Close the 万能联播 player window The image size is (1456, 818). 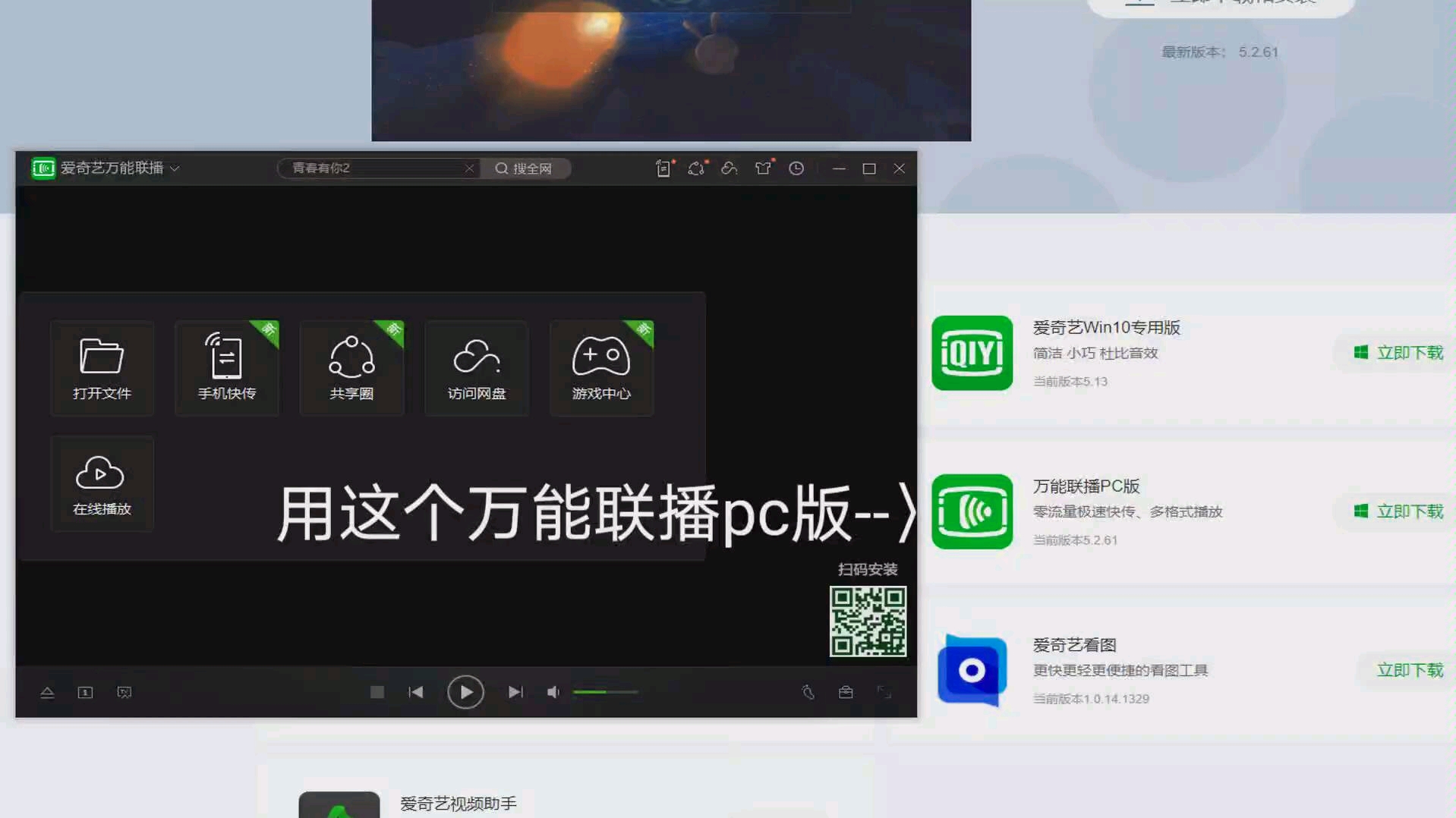(900, 168)
